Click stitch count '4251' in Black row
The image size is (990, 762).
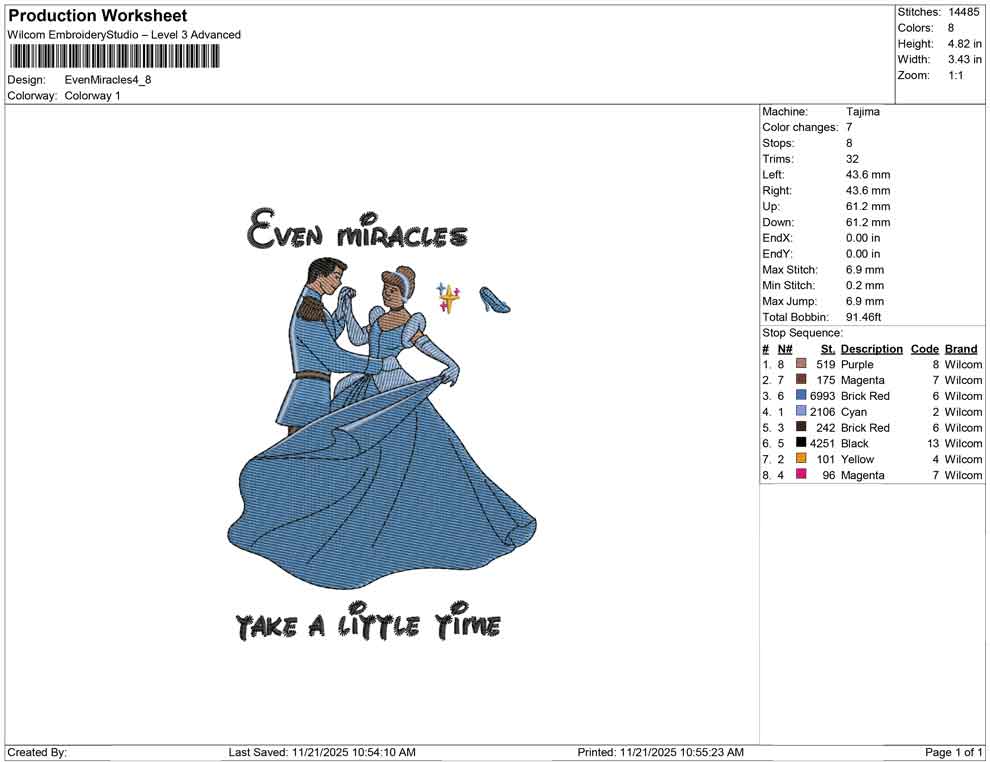tap(823, 443)
